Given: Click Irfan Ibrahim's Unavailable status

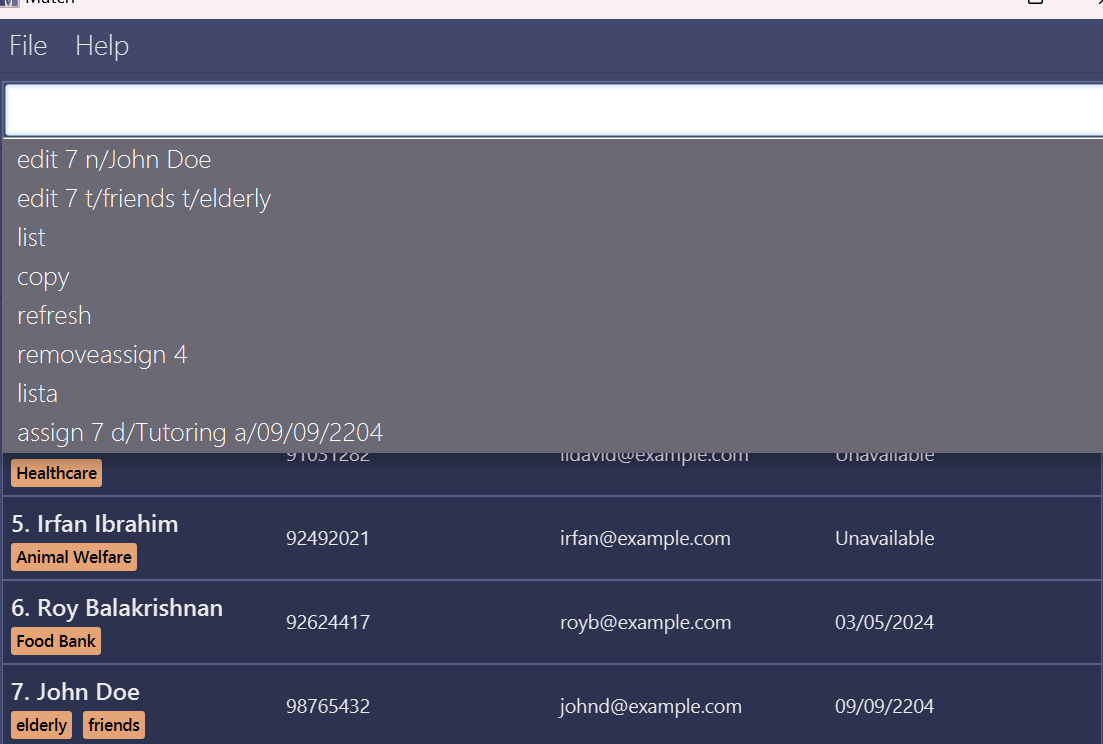Looking at the screenshot, I should click(x=884, y=539).
